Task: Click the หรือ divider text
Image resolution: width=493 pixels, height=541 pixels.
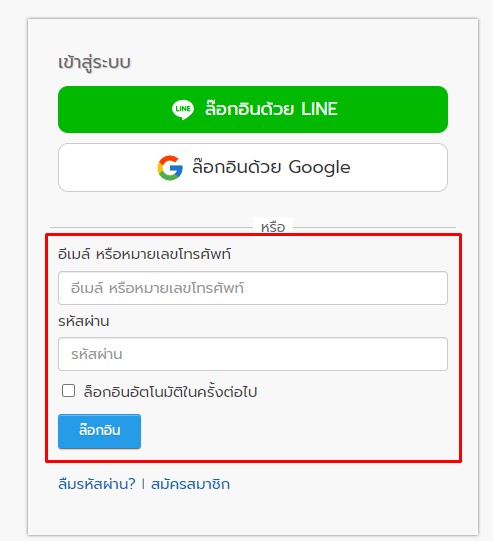Action: click(x=273, y=227)
